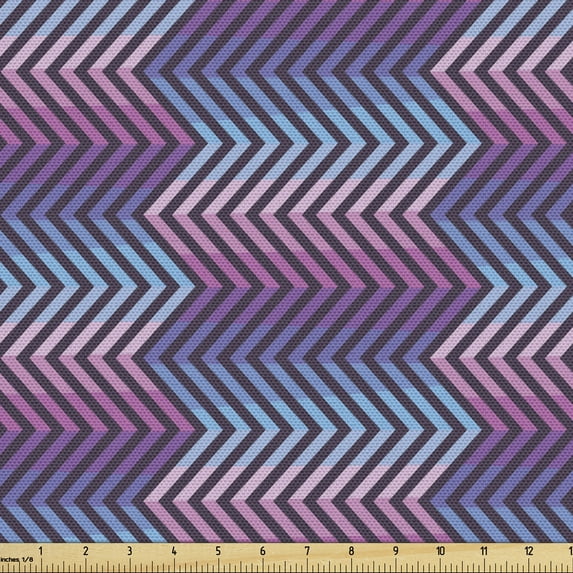Click the number 12 on the ruler
Image resolution: width=573 pixels, height=573 pixels.
point(529,551)
